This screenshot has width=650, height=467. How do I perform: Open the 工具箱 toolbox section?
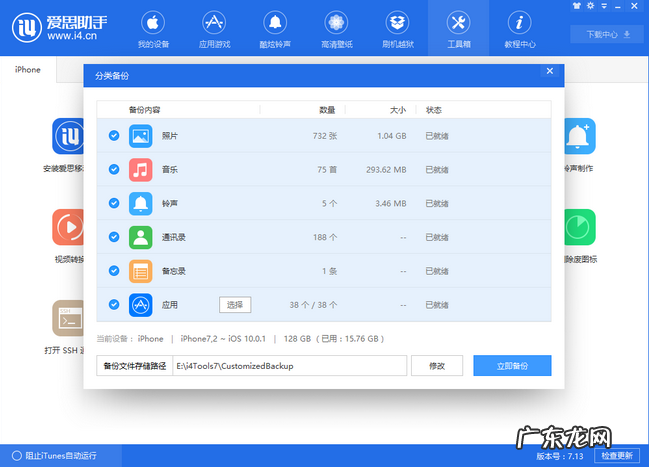click(x=458, y=30)
